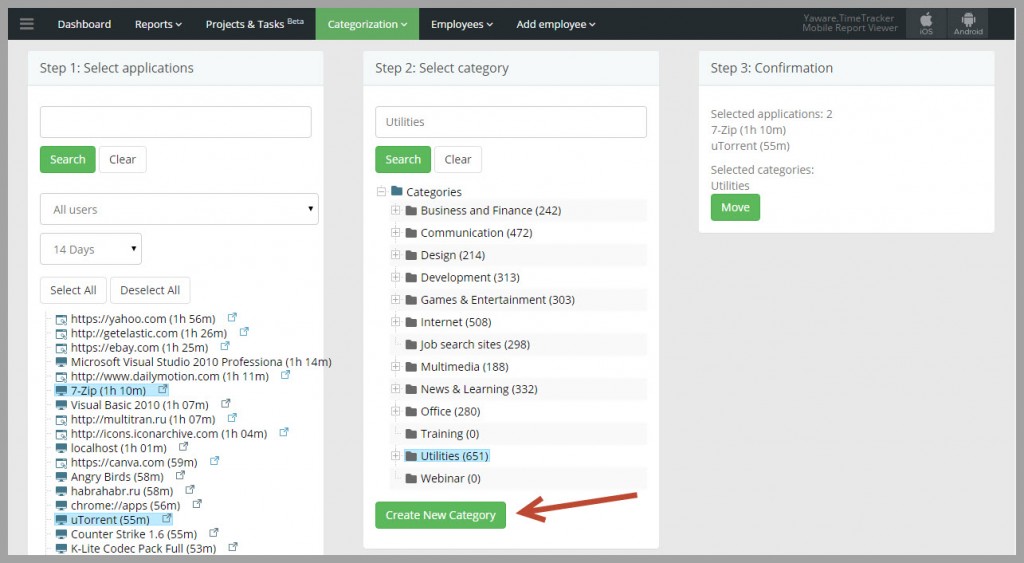Open Android mobile app link
This screenshot has width=1024, height=563.
tap(968, 24)
